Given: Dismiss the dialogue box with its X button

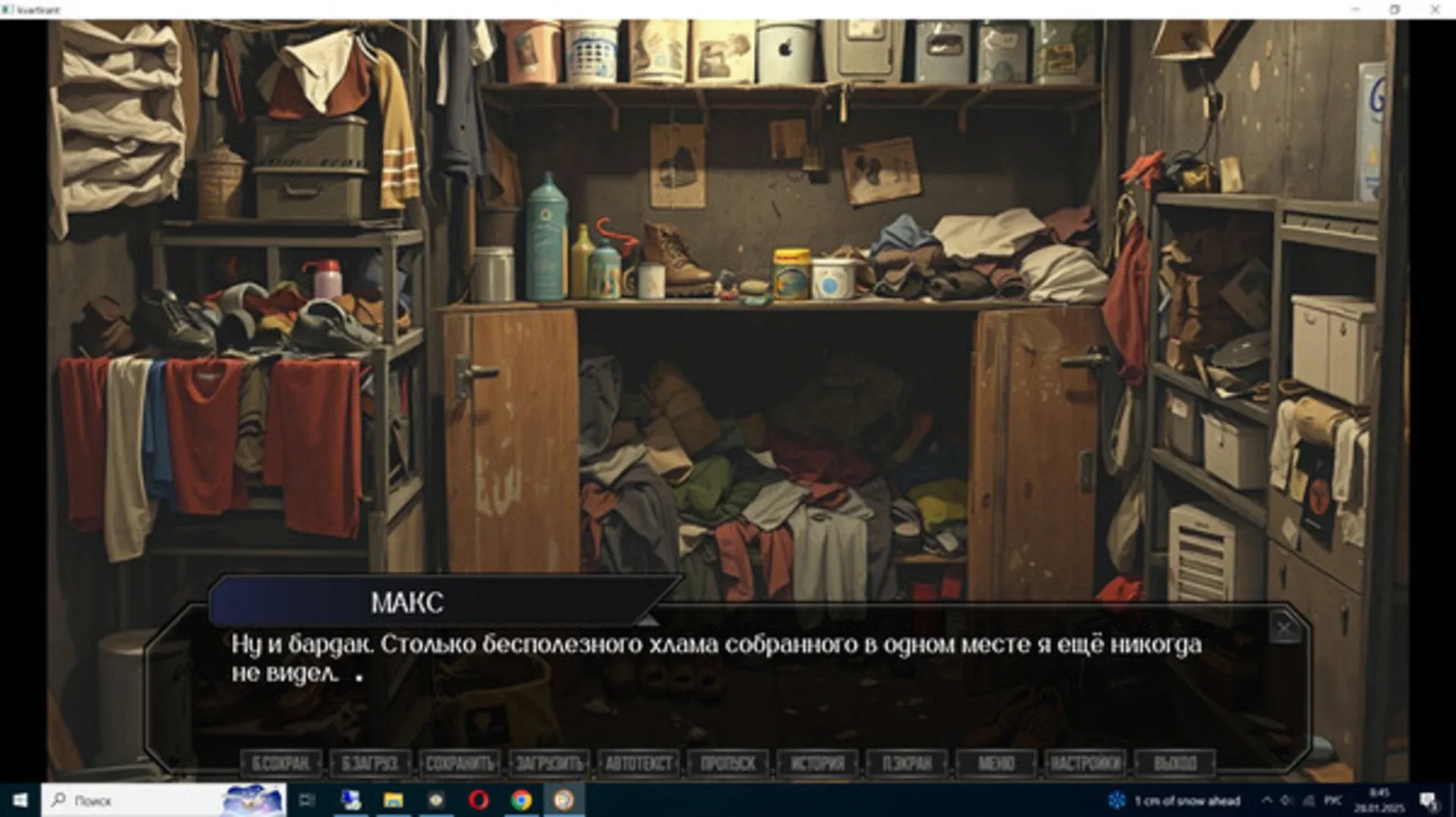Looking at the screenshot, I should [1283, 626].
